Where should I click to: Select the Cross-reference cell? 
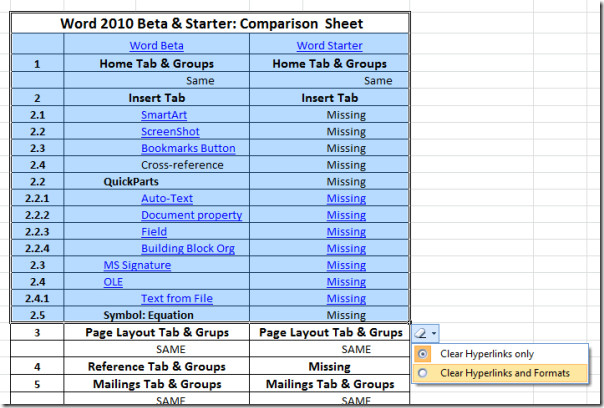[182, 165]
